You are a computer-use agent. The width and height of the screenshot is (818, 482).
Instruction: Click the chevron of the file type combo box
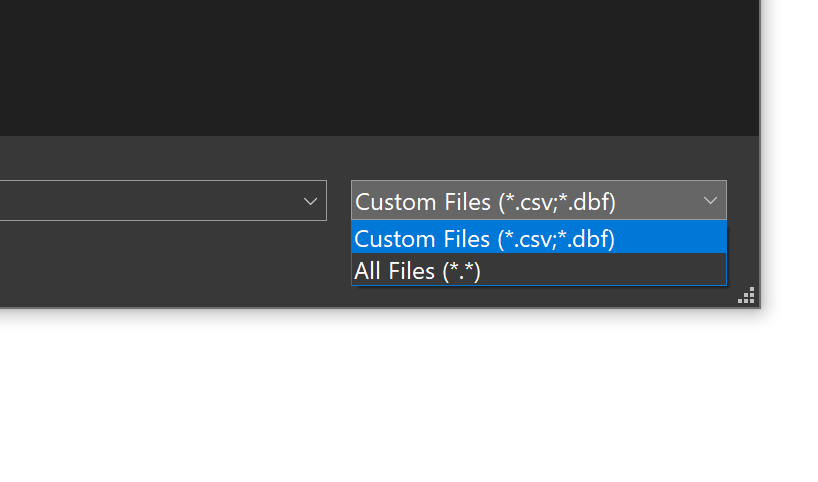[x=710, y=201]
